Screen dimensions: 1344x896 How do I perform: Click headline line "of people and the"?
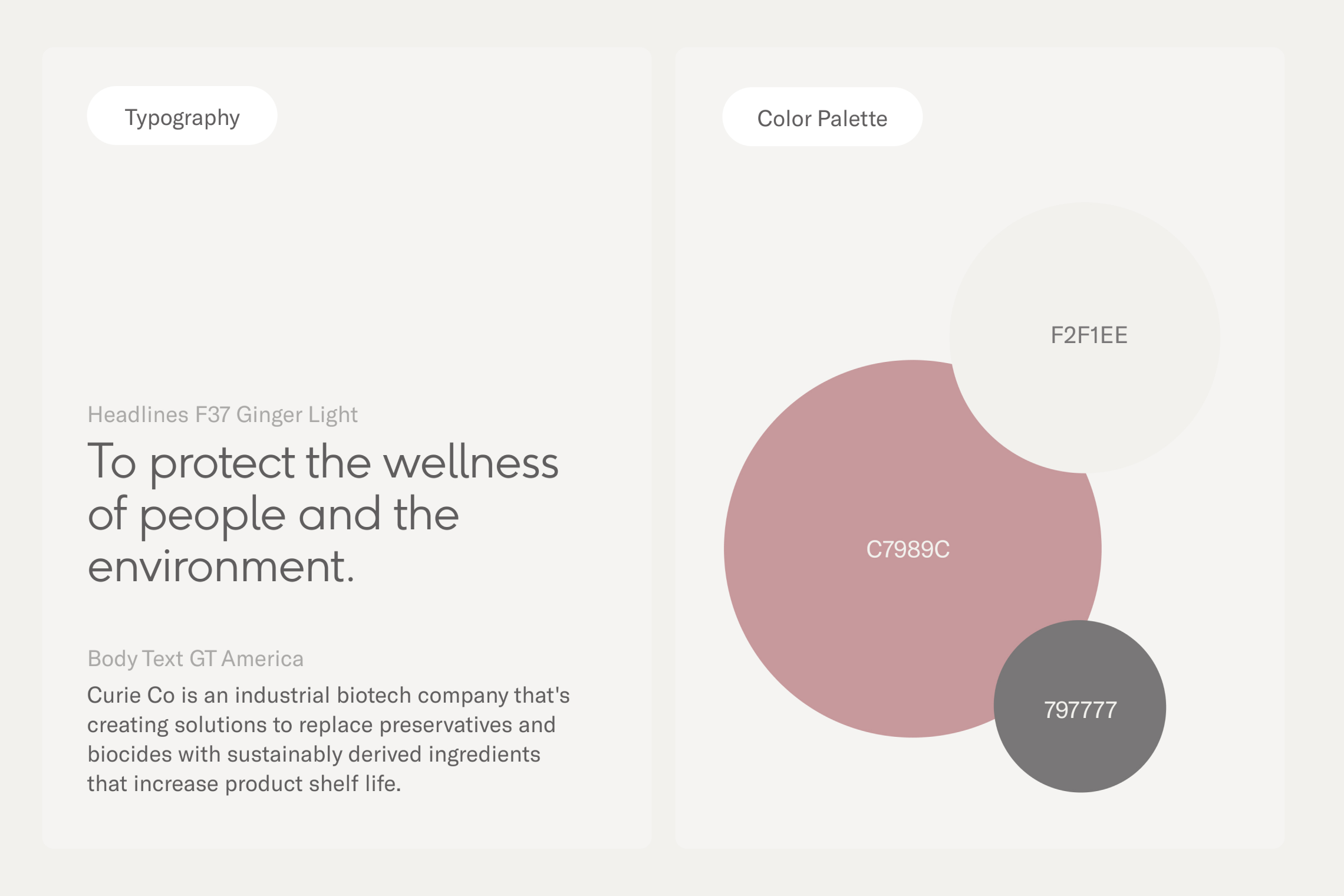(273, 515)
